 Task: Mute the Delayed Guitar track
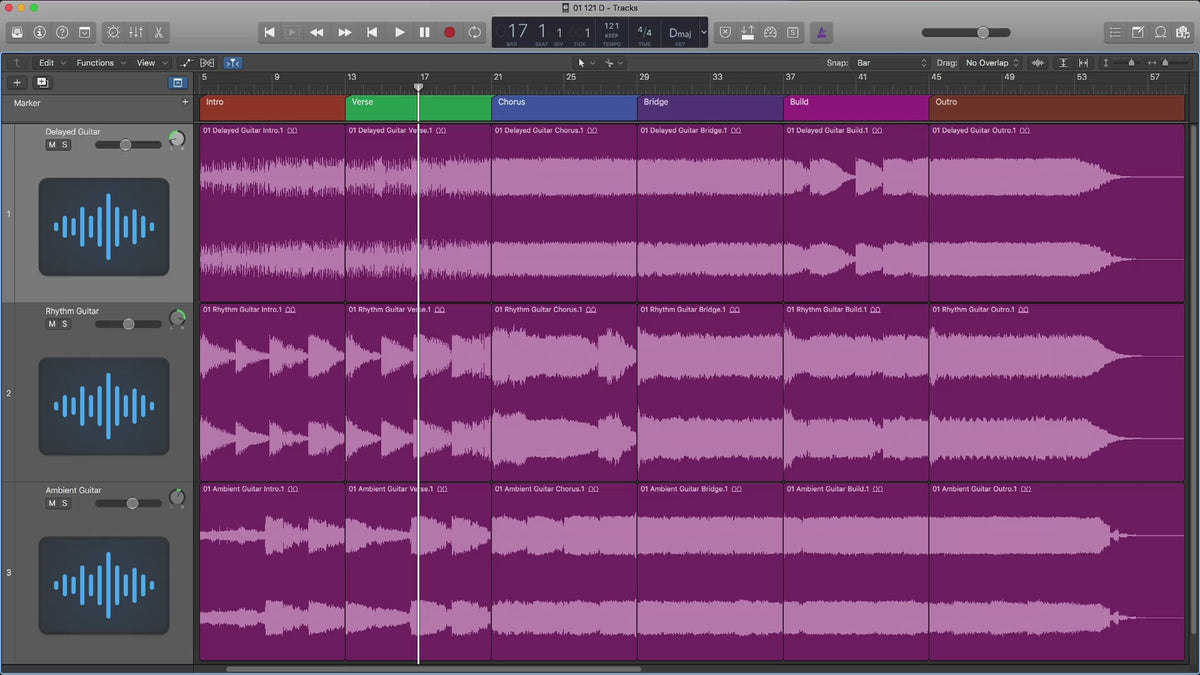click(x=52, y=145)
